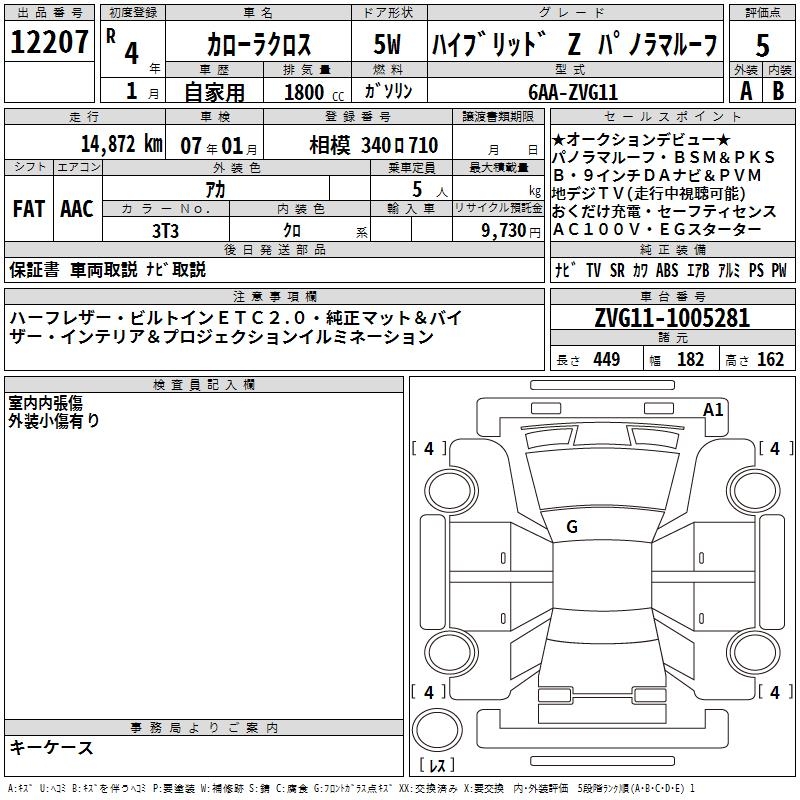Click the FAT shift type cell
The width and height of the screenshot is (800, 800).
(x=29, y=208)
